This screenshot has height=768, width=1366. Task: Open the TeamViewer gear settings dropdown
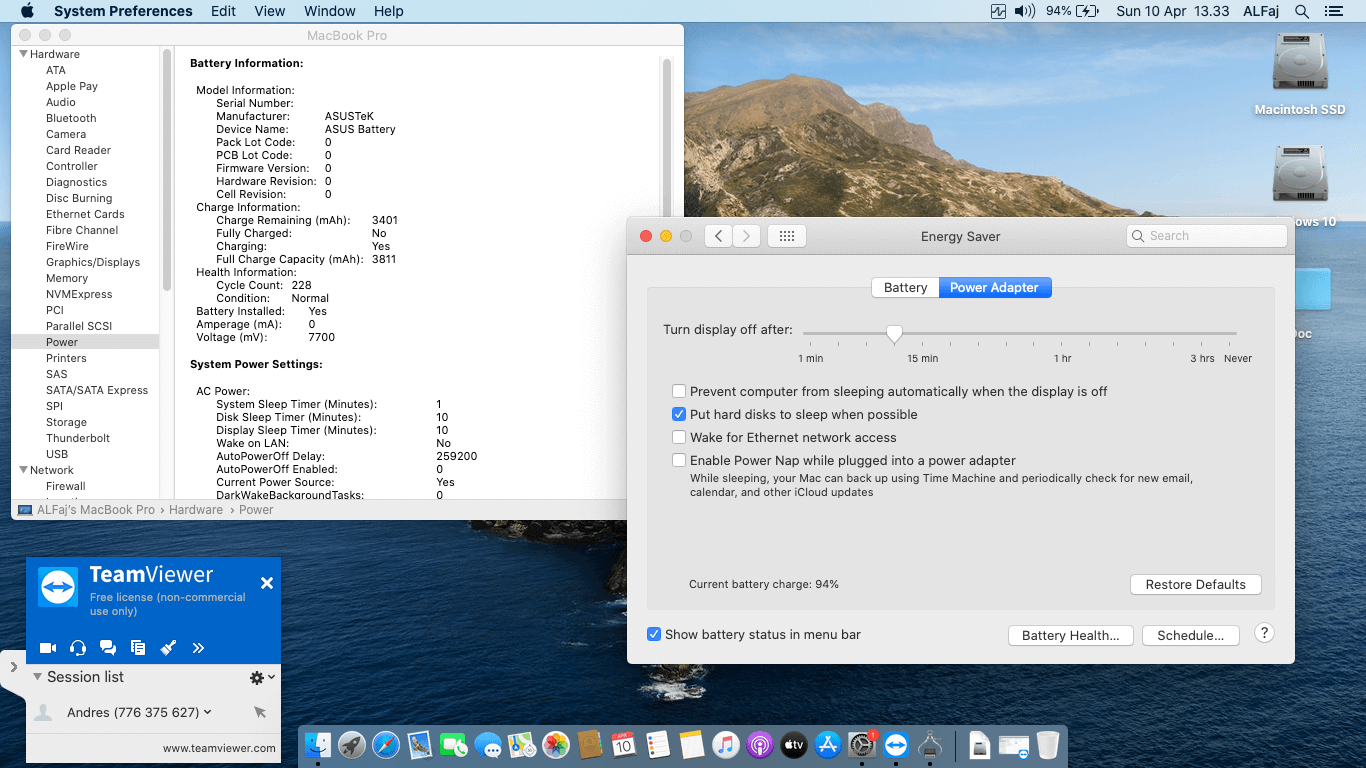tap(261, 678)
